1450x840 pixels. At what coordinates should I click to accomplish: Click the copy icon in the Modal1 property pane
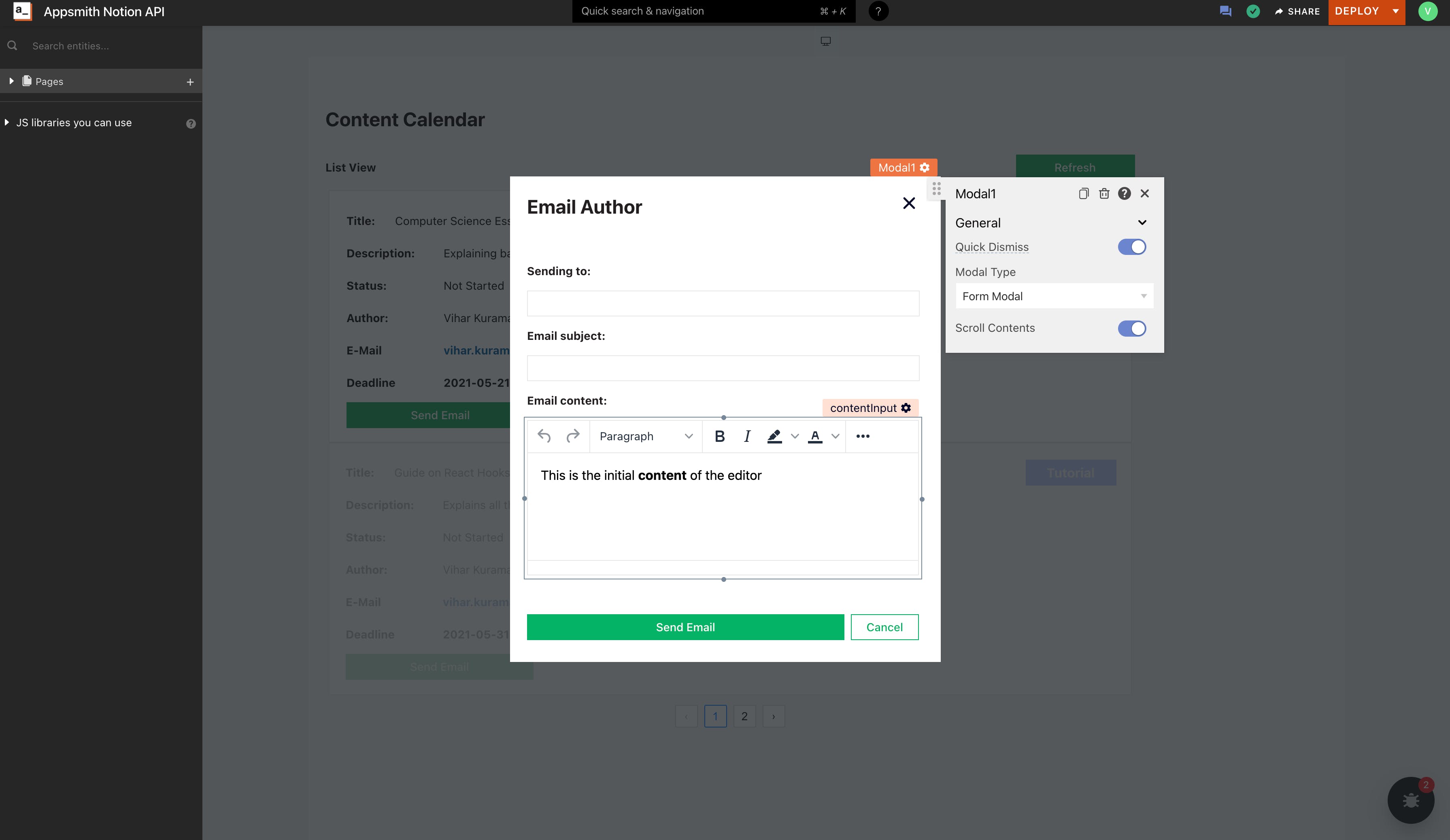click(1084, 194)
